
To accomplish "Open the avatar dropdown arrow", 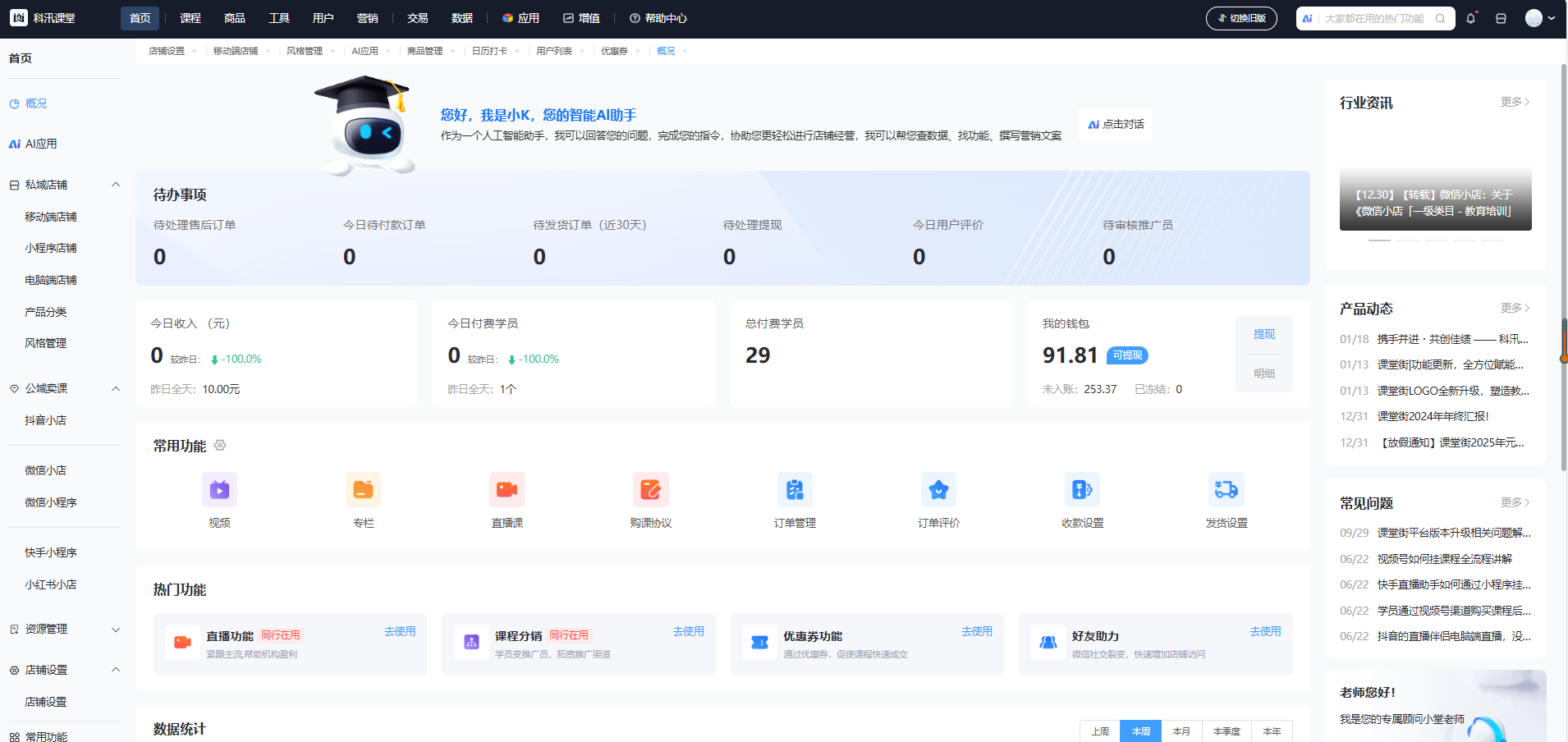I will point(1552,18).
